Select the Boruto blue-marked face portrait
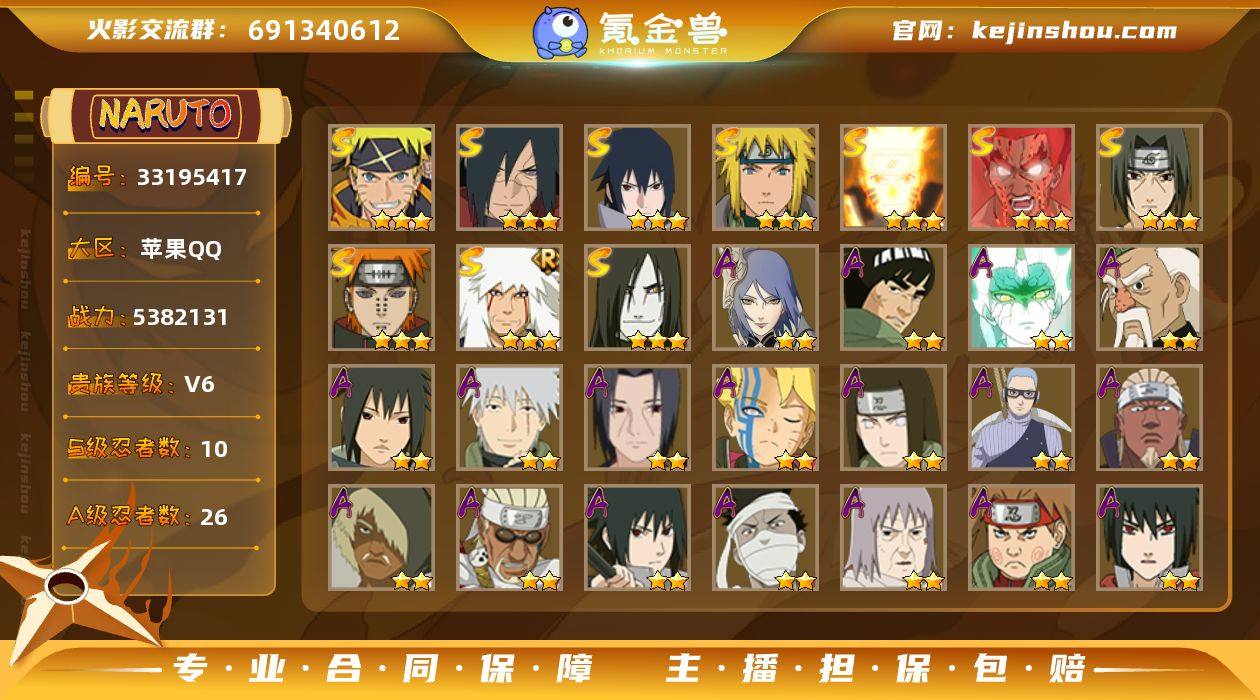 [765, 417]
